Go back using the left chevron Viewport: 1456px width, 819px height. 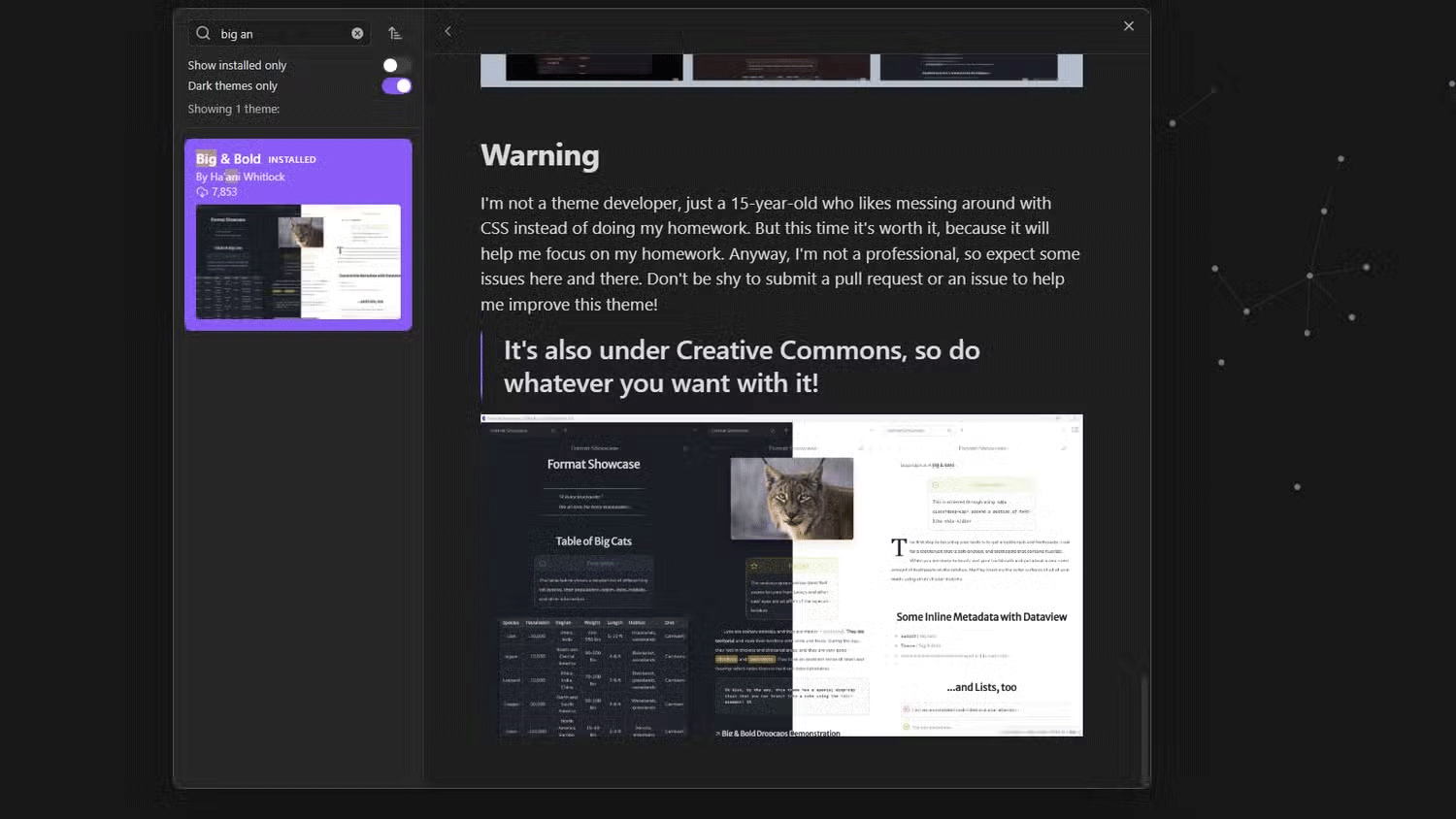447,32
